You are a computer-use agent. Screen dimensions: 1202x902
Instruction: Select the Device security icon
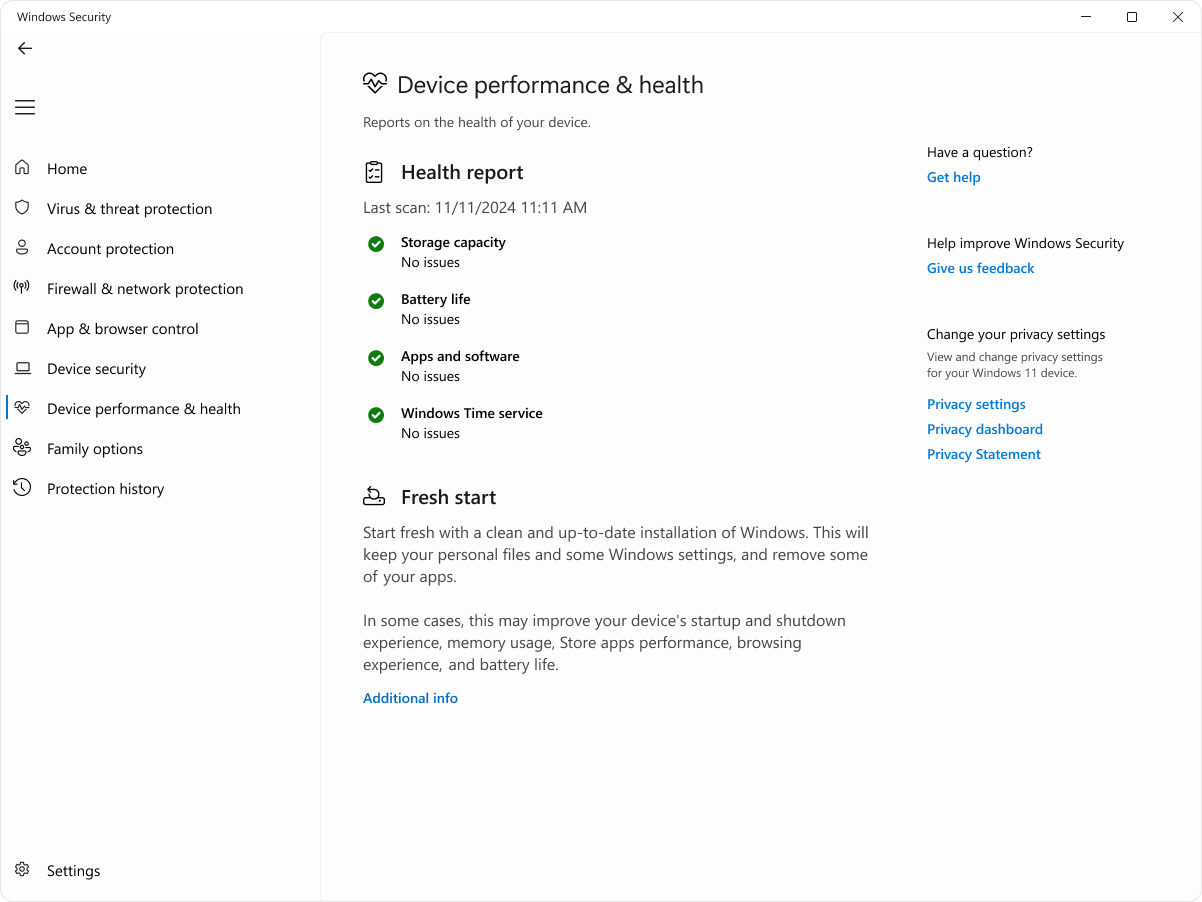tap(22, 368)
